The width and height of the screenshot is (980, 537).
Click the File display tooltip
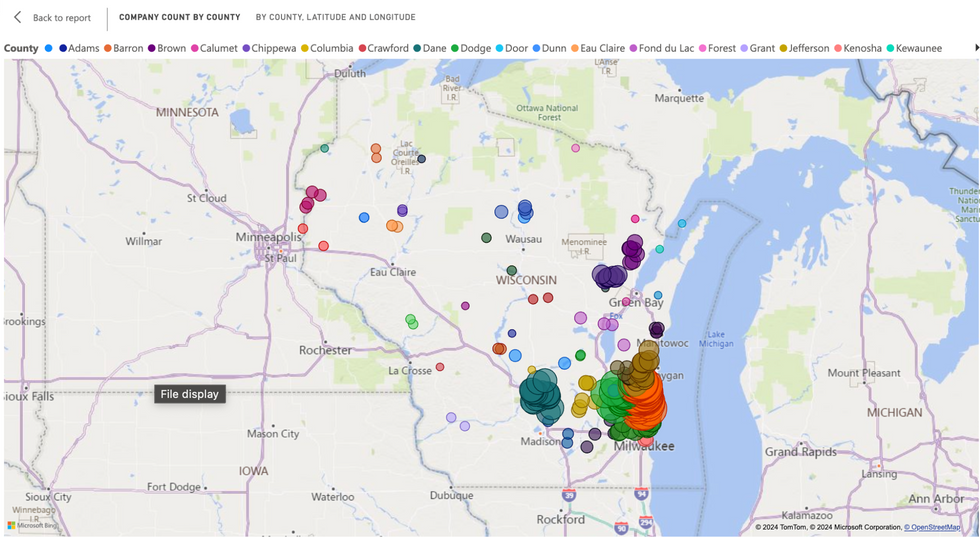pos(189,394)
